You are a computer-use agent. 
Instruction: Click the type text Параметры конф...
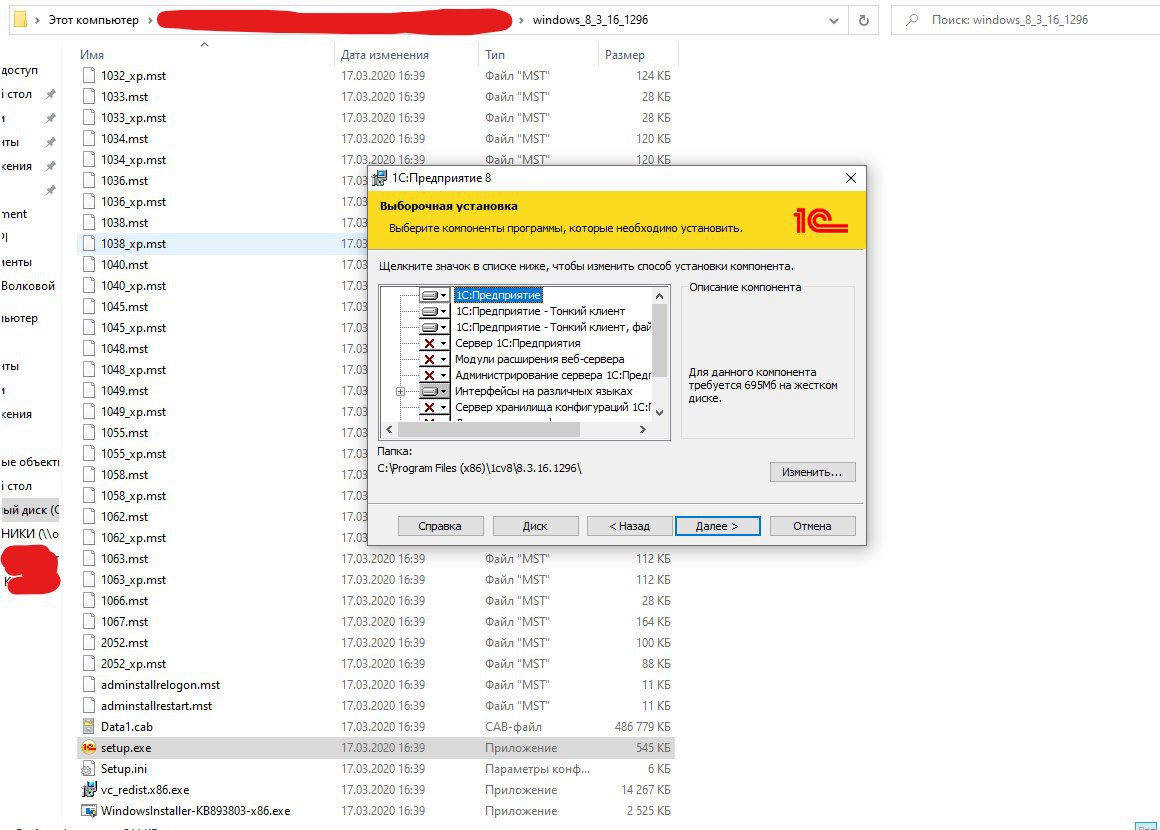click(537, 769)
